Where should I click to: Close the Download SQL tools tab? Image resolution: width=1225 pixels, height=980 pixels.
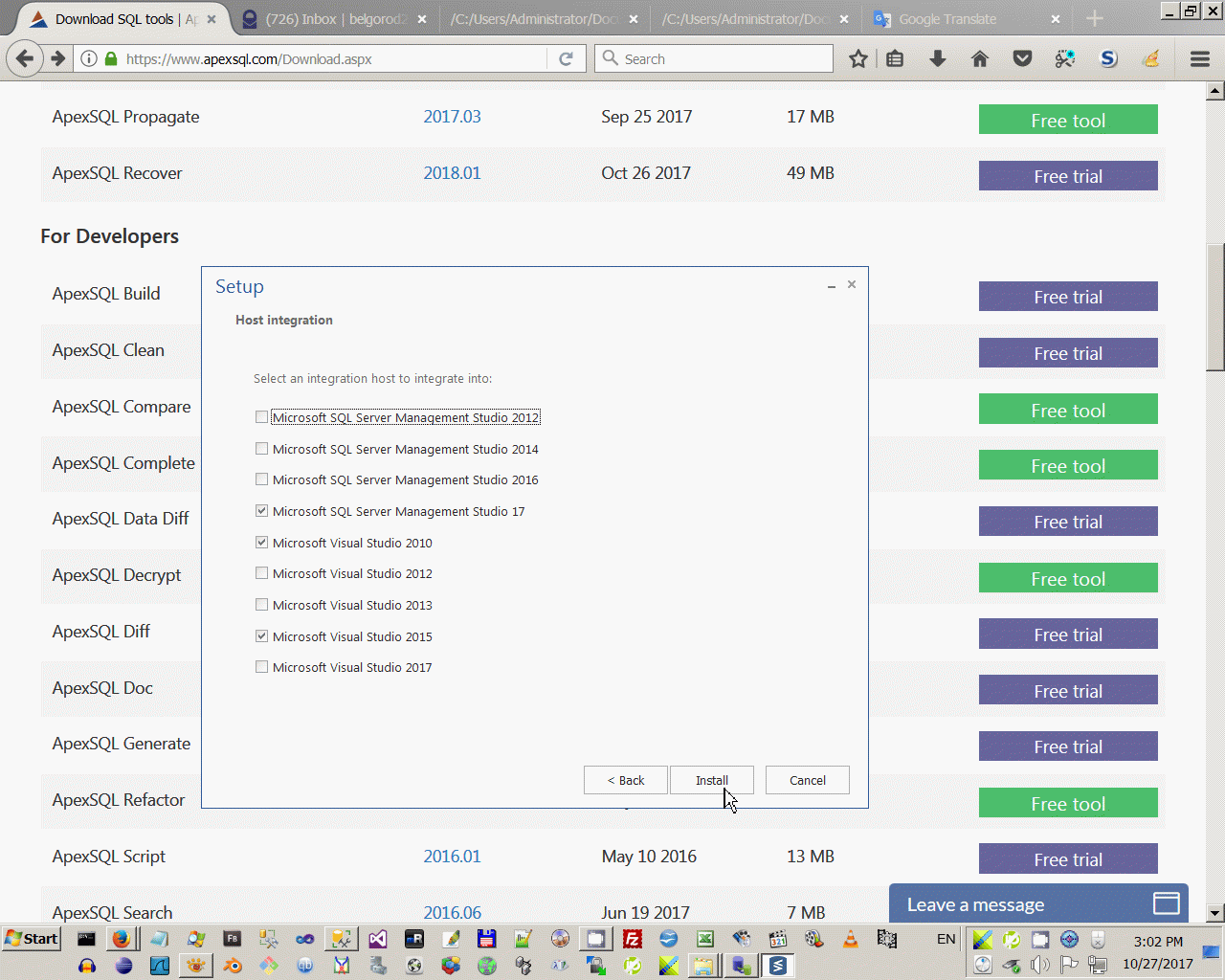(212, 19)
